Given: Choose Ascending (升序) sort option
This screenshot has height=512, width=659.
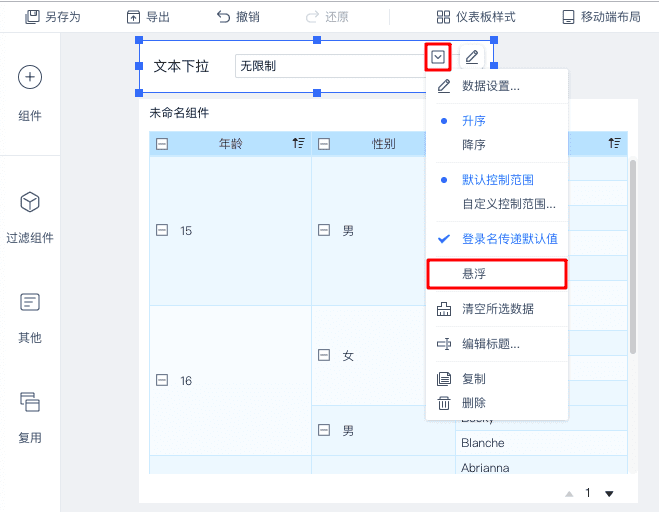Looking at the screenshot, I should pyautogui.click(x=497, y=121).
